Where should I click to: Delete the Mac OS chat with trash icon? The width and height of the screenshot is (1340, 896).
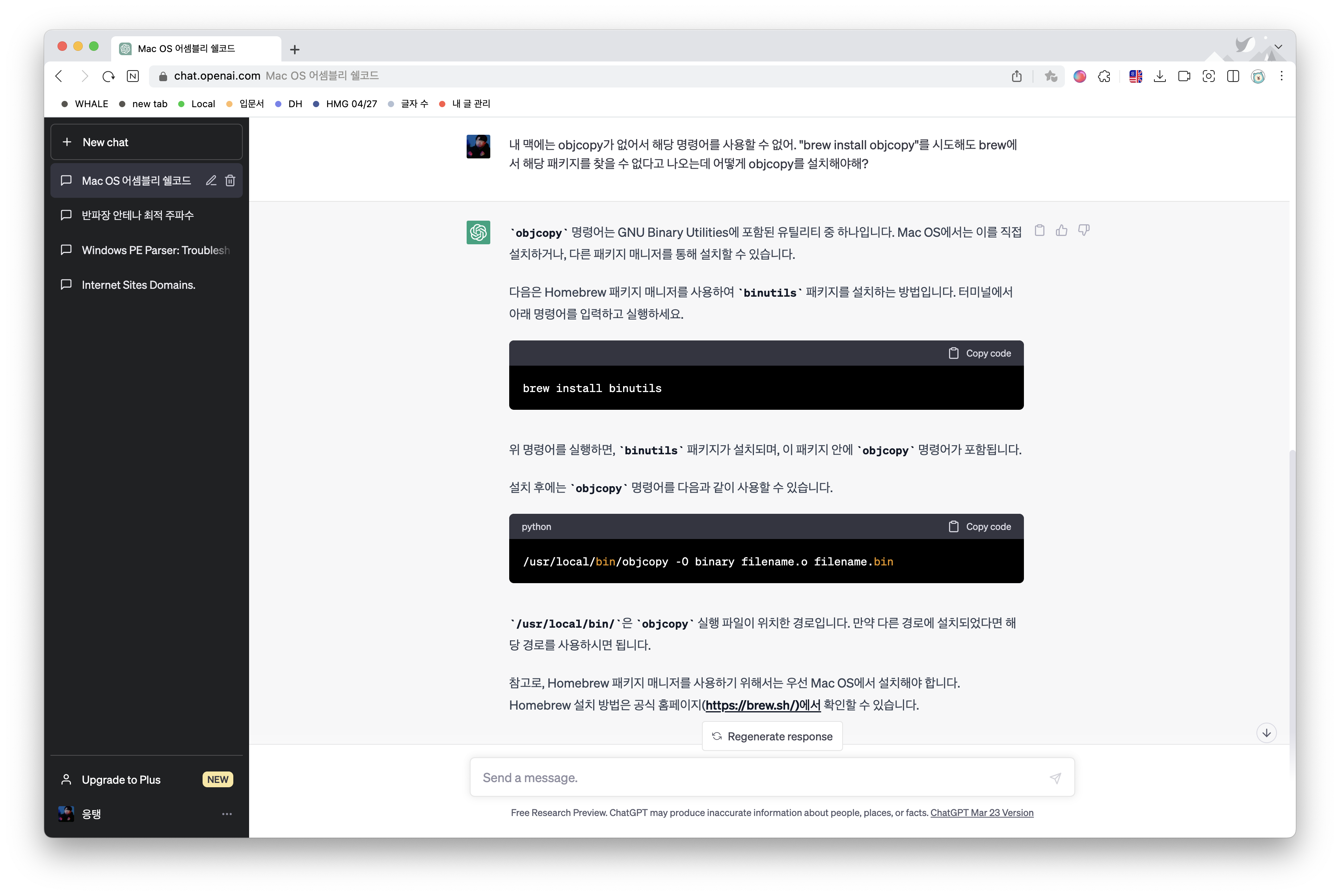tap(230, 180)
